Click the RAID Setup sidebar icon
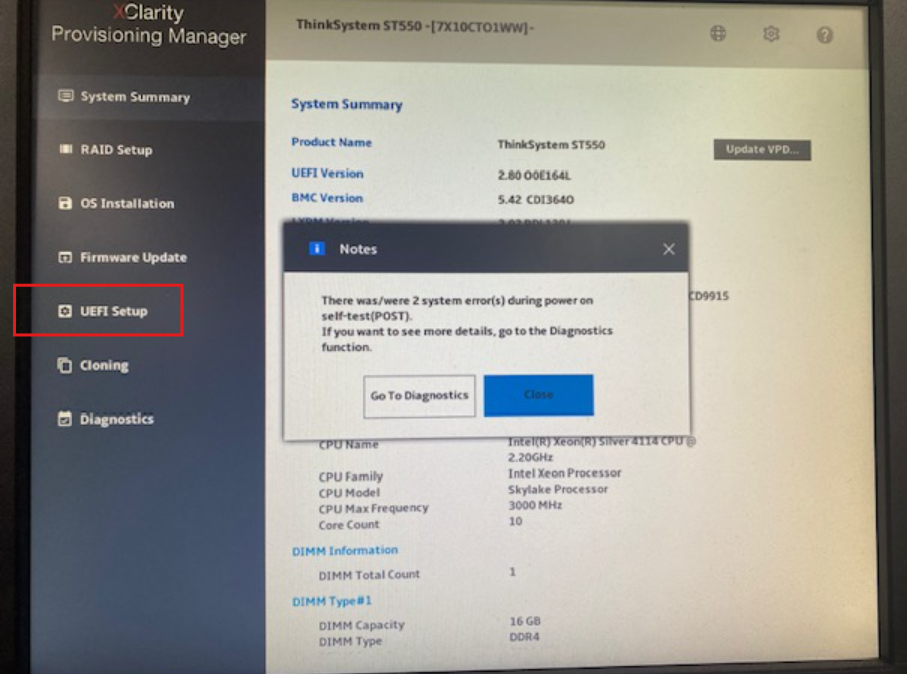Screen dimensions: 907x674 click(x=66, y=149)
